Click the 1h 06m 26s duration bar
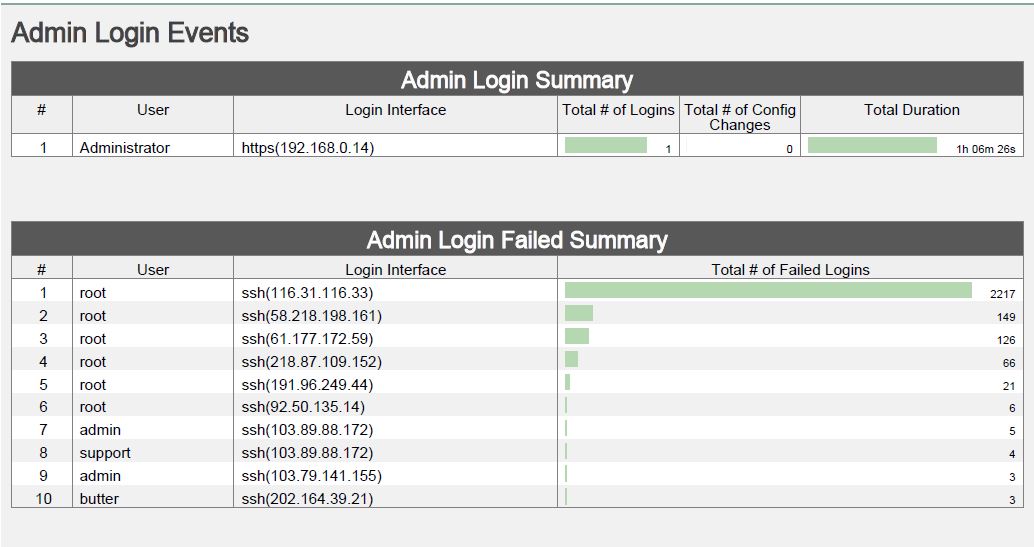1034x547 pixels. (x=872, y=146)
